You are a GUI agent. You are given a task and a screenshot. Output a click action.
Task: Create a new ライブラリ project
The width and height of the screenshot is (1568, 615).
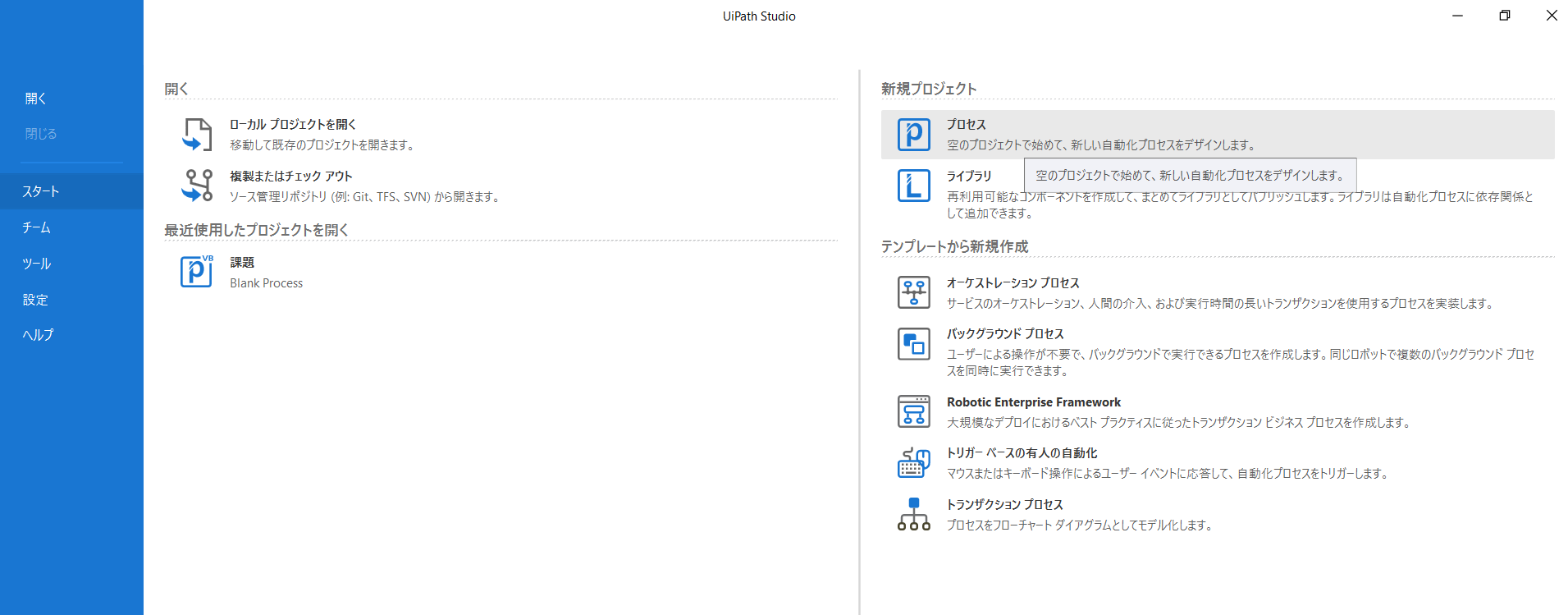point(969,177)
